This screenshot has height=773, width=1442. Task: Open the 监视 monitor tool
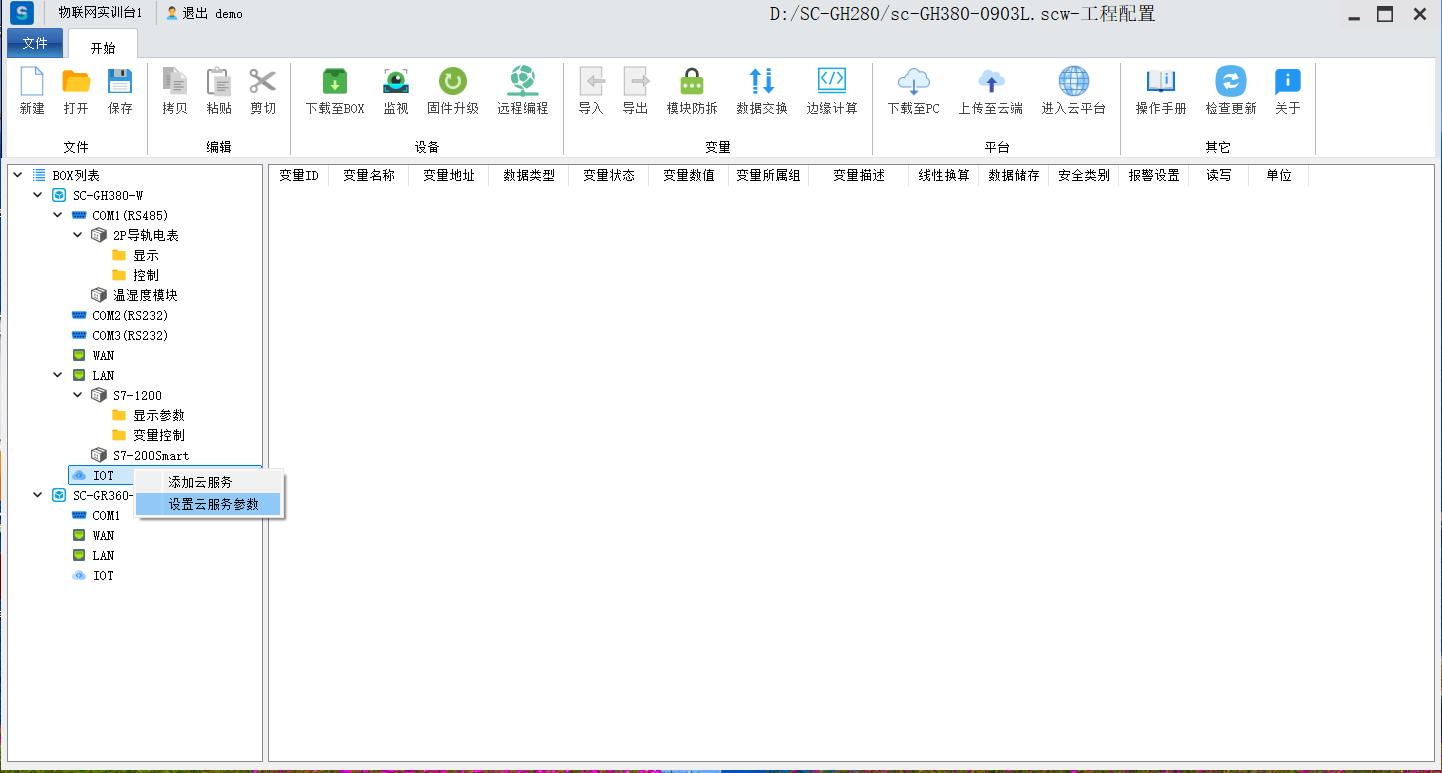pyautogui.click(x=396, y=82)
